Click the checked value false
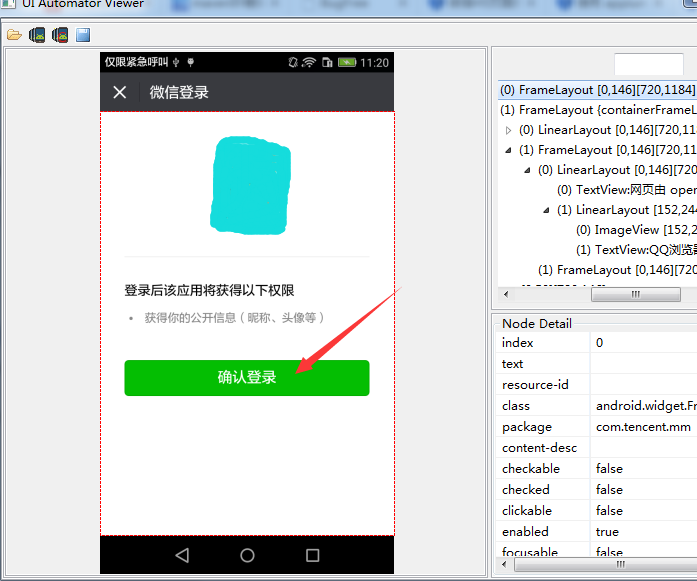Image resolution: width=697 pixels, height=581 pixels. 609,489
